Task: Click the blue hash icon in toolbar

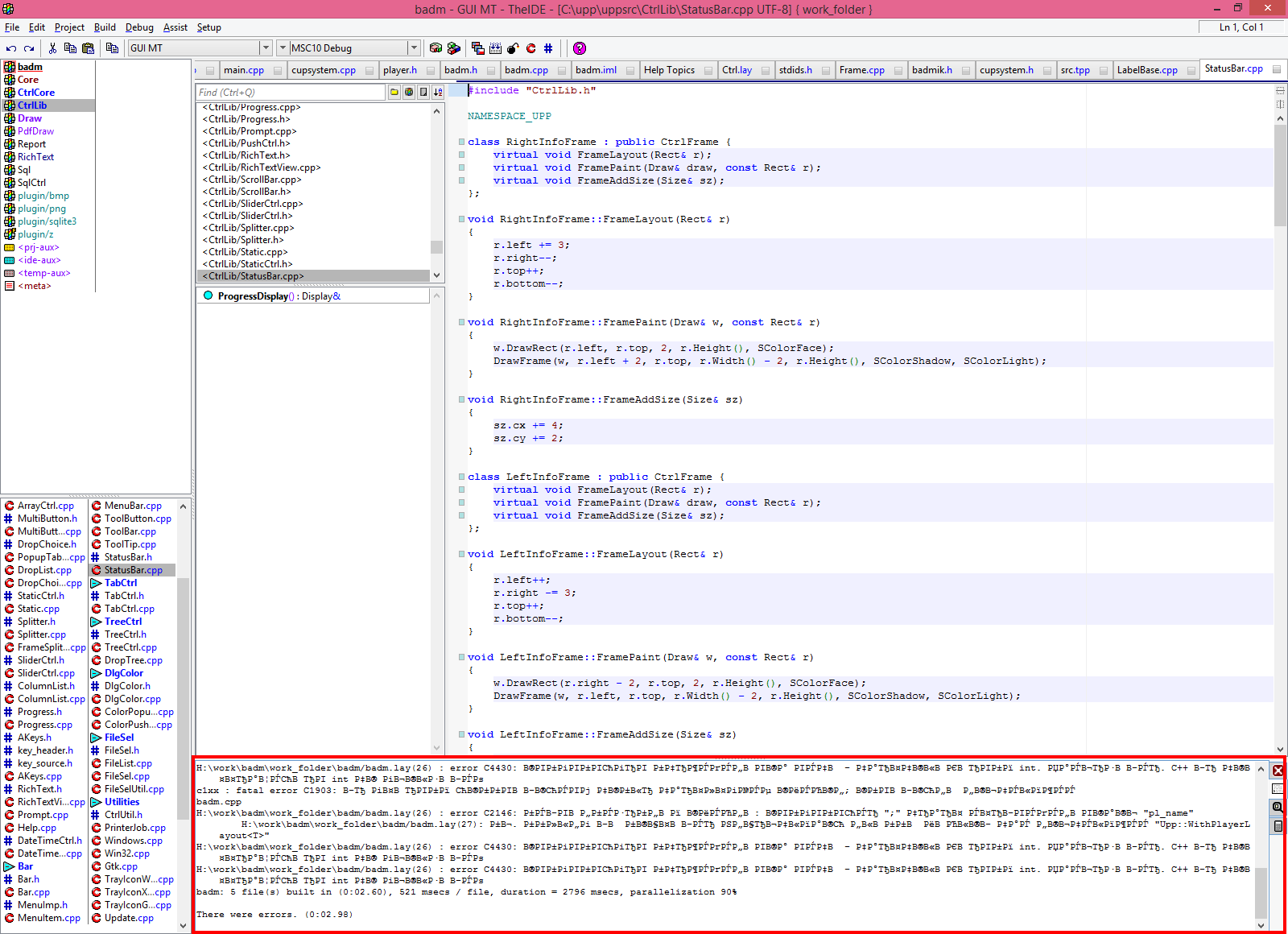Action: [548, 48]
